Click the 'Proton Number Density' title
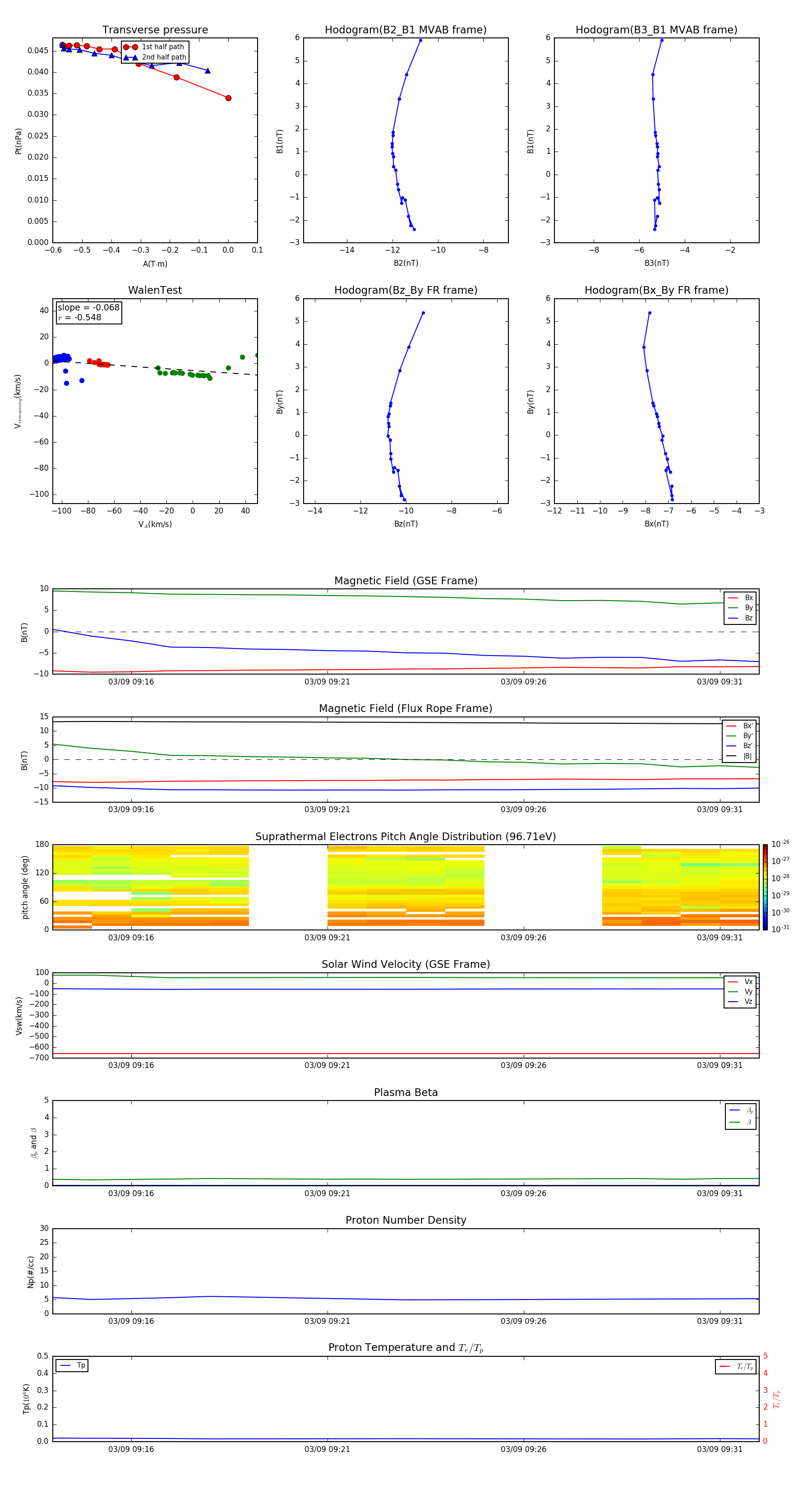The width and height of the screenshot is (812, 1489). 406,1220
